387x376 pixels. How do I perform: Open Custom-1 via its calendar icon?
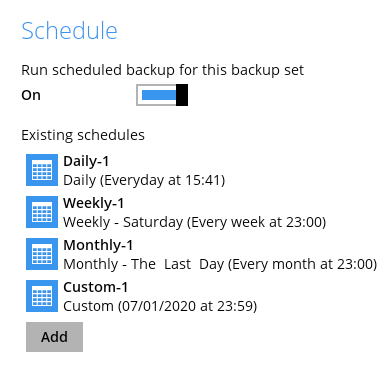(42, 296)
